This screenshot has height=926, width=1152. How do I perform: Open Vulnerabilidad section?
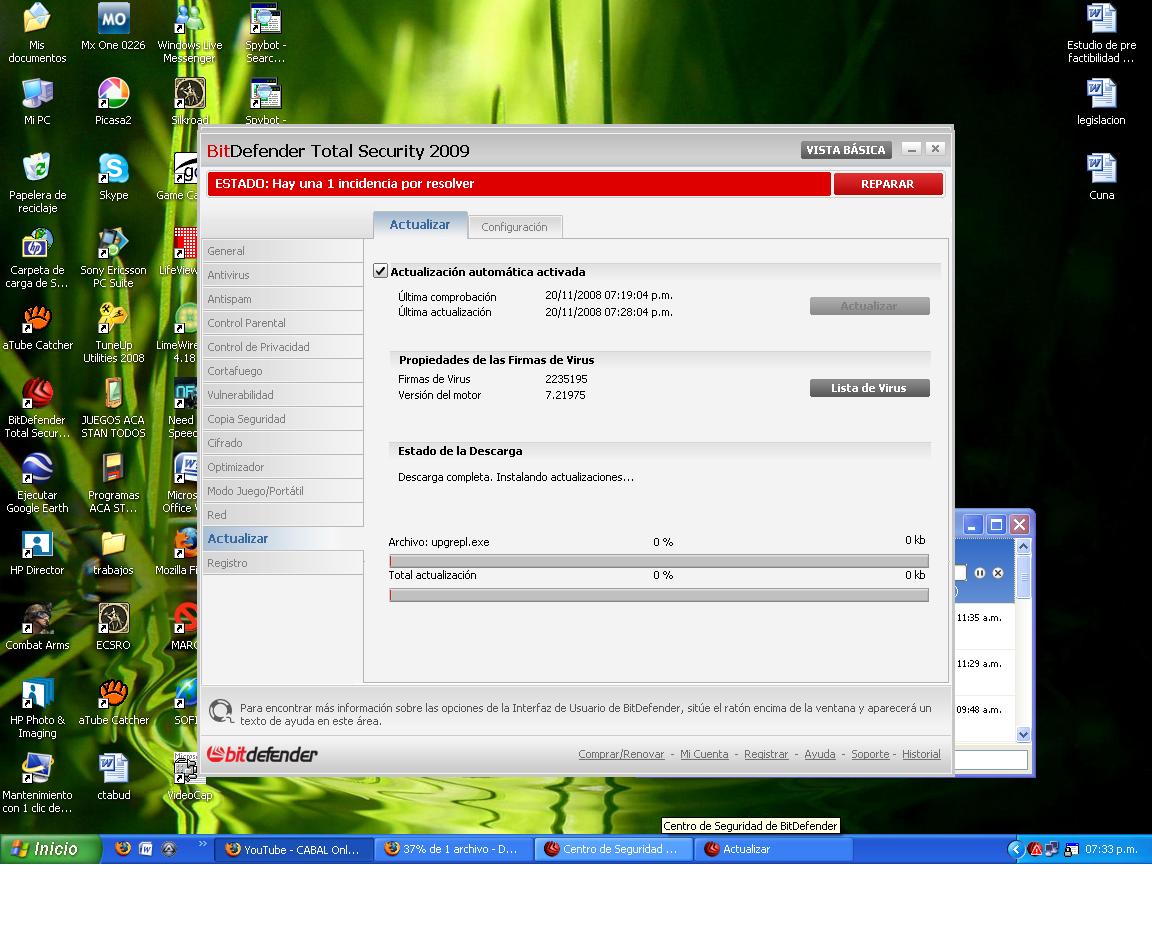click(x=283, y=395)
